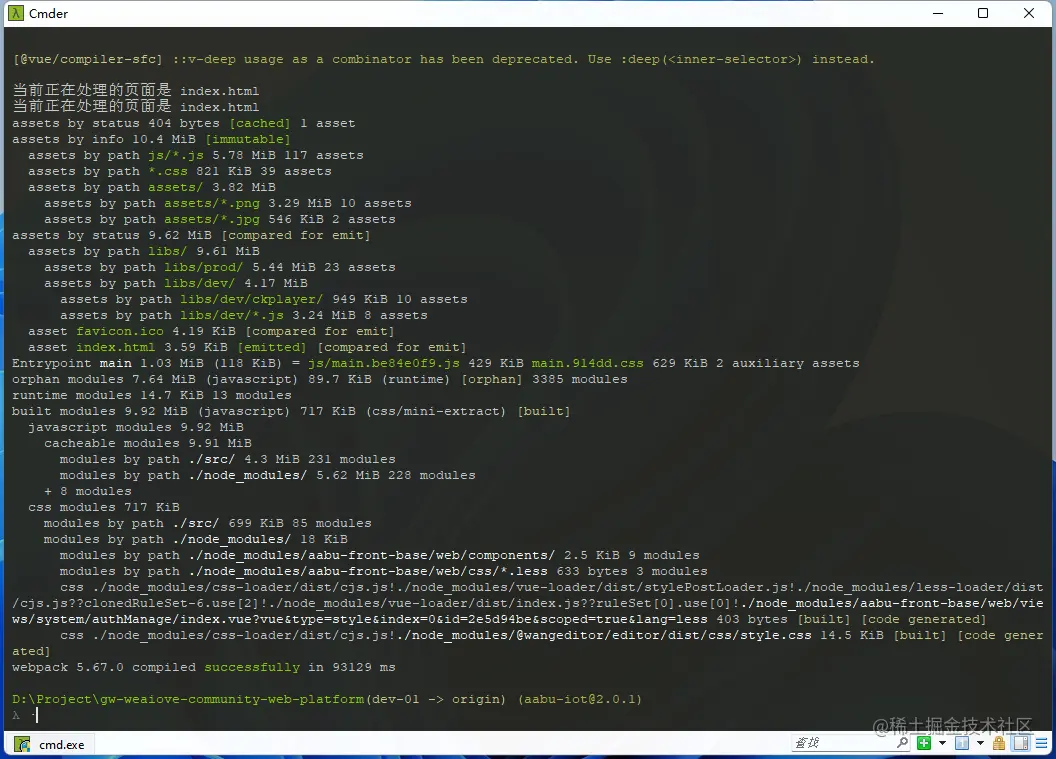Maximize the Cmder window

983,13
